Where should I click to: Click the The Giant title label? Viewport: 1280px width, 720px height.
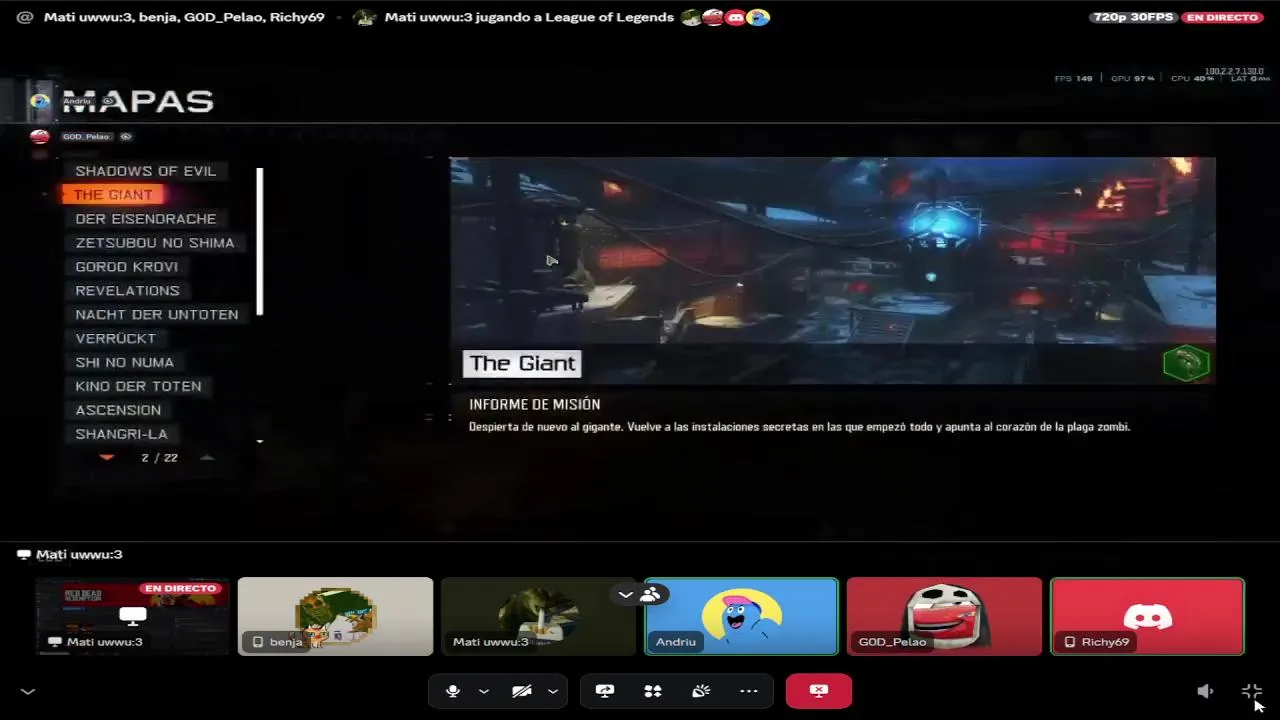pos(522,364)
